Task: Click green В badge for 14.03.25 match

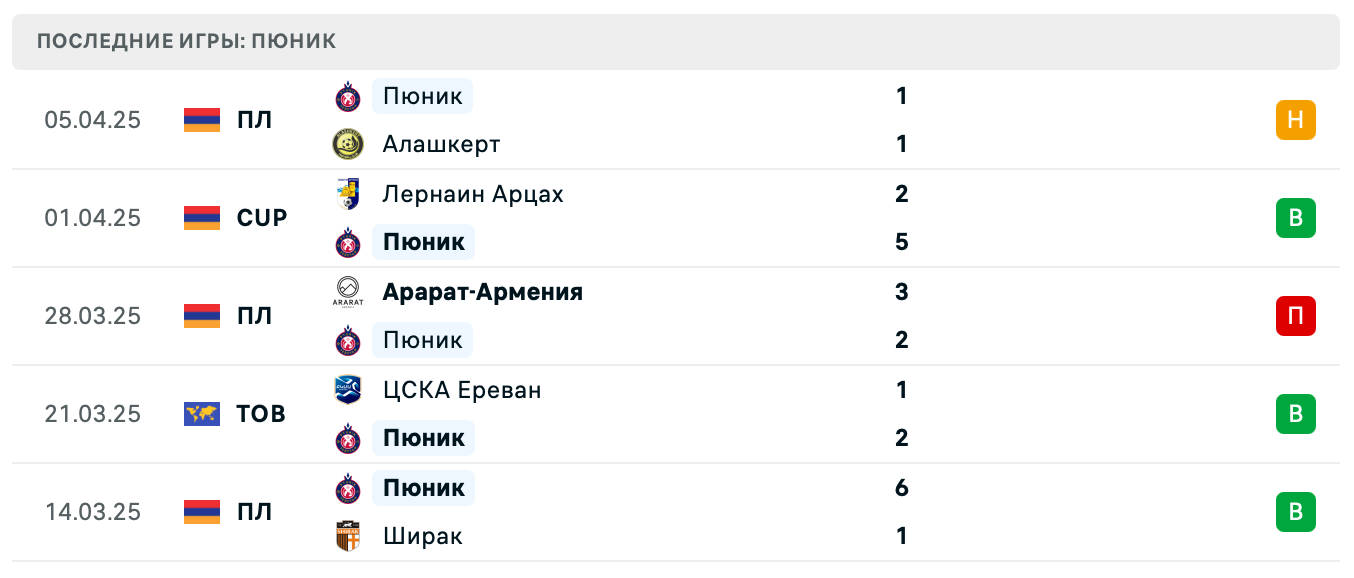Action: pos(1295,512)
